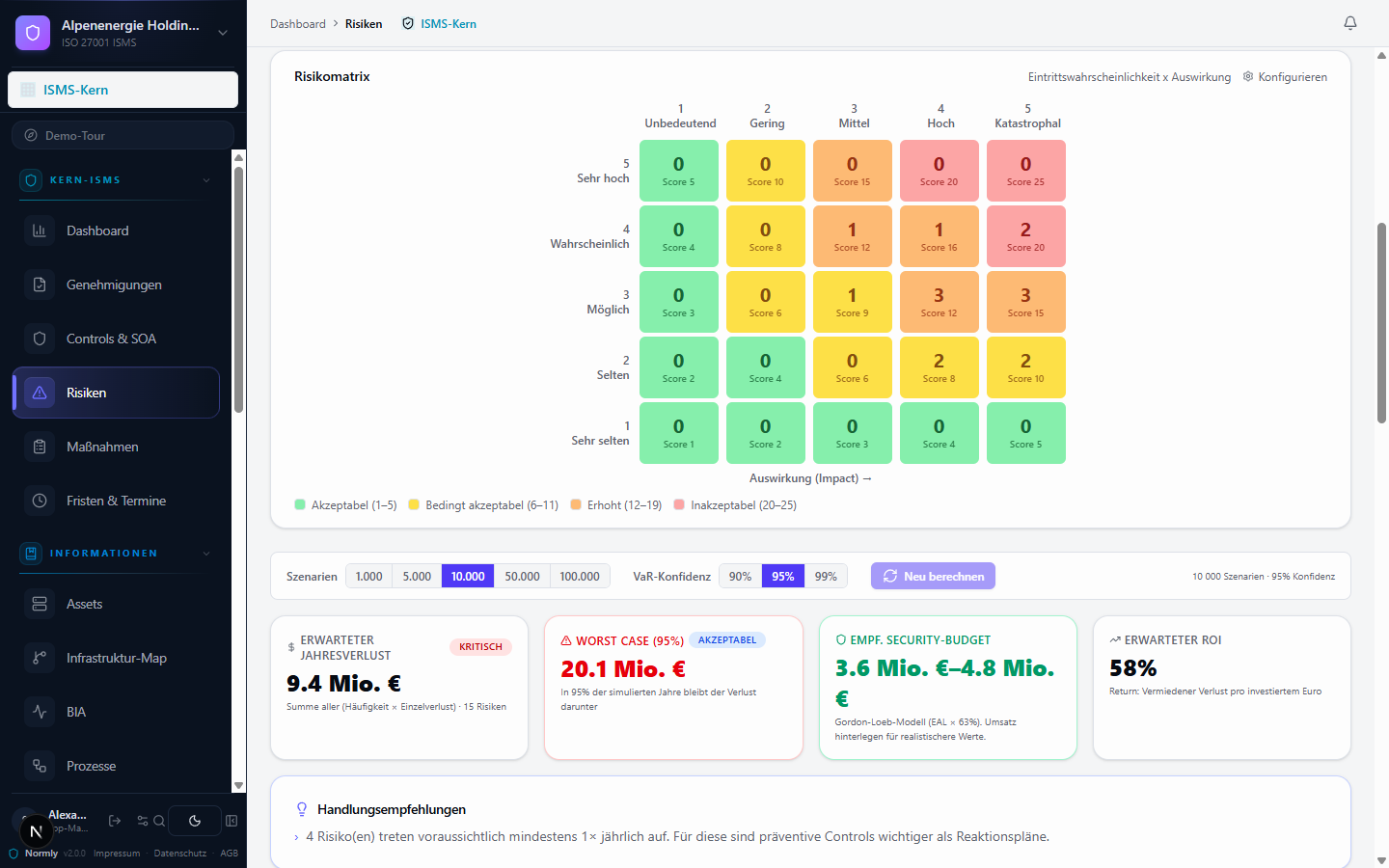The height and width of the screenshot is (868, 1389).
Task: Click the Next.js N badge
Action: point(36,831)
